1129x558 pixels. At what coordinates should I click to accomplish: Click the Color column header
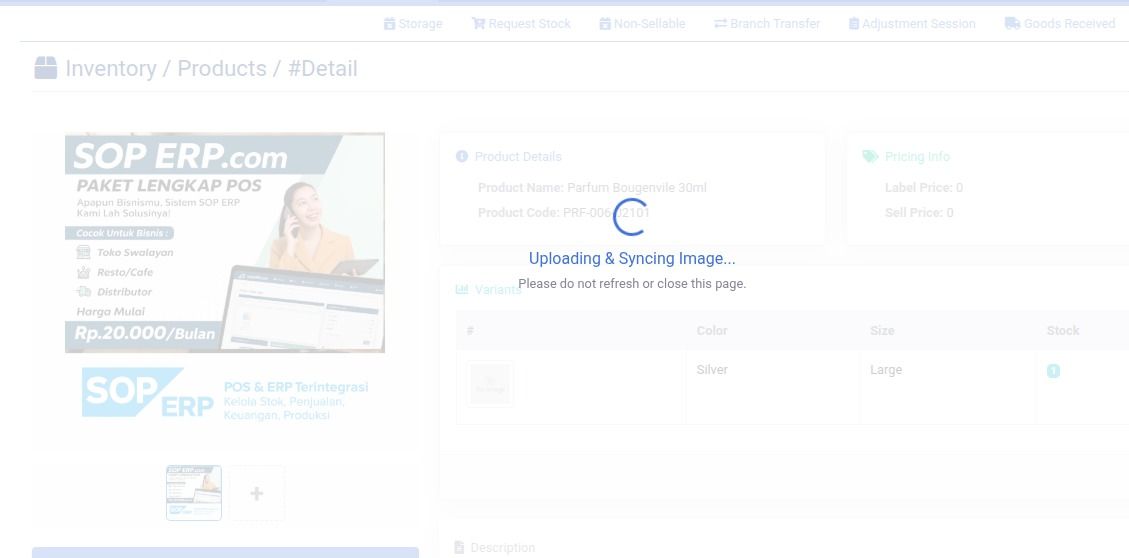click(712, 330)
